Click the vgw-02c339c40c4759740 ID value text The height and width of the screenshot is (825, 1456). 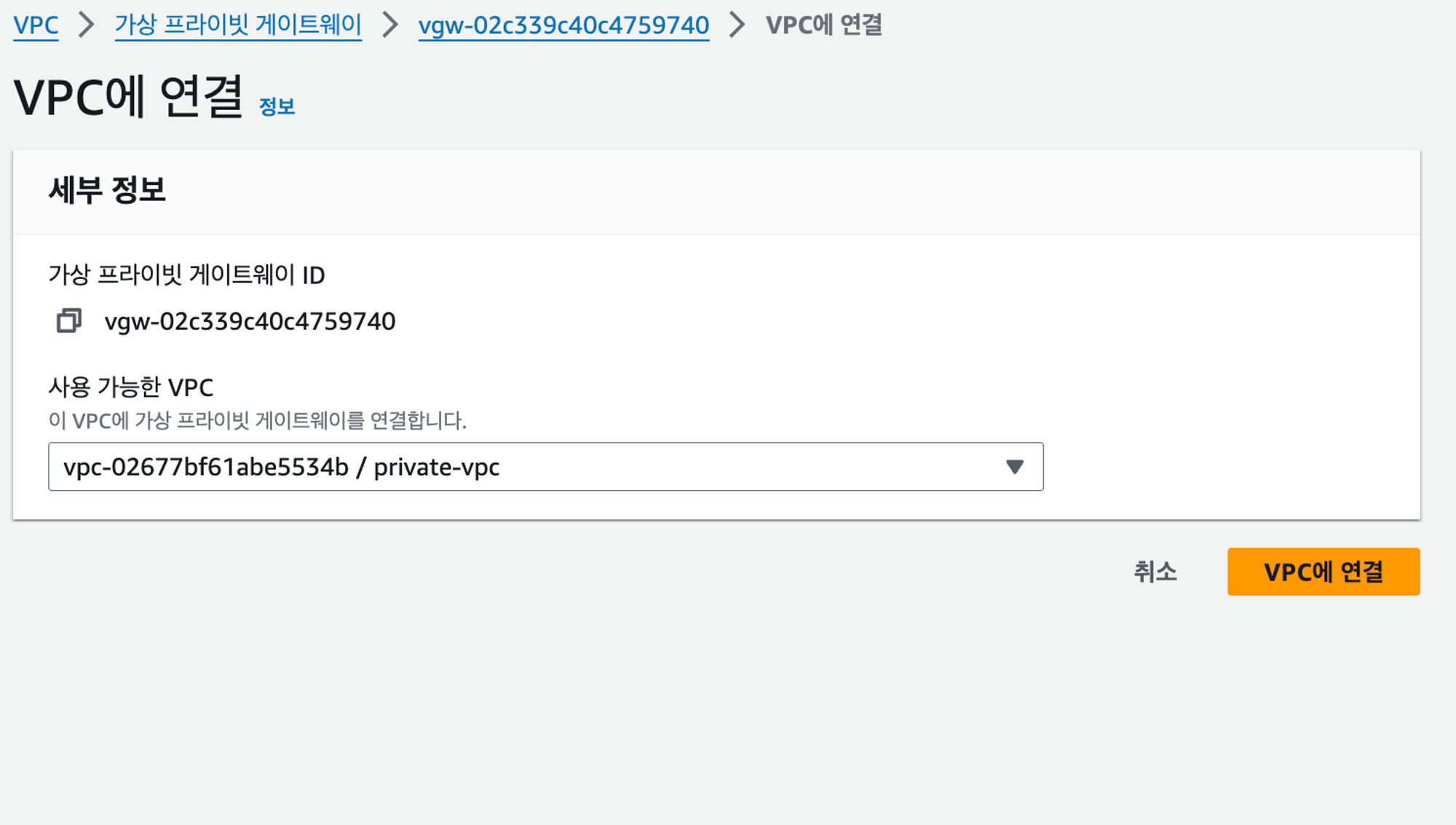(250, 321)
